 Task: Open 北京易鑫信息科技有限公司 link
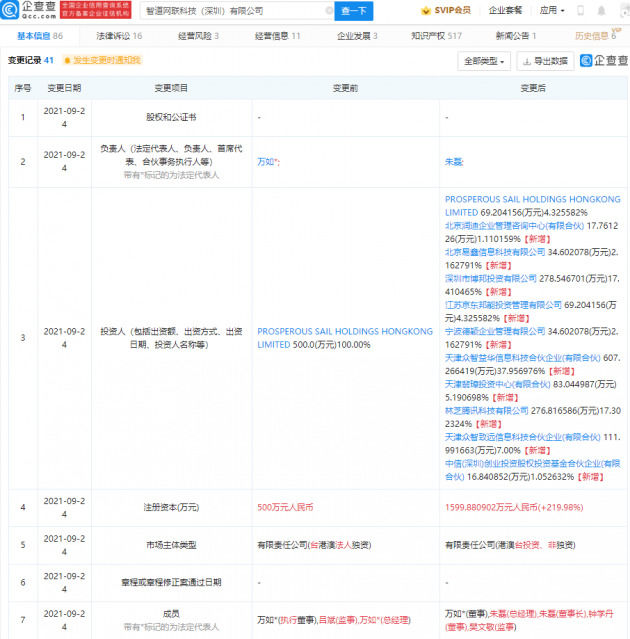495,252
